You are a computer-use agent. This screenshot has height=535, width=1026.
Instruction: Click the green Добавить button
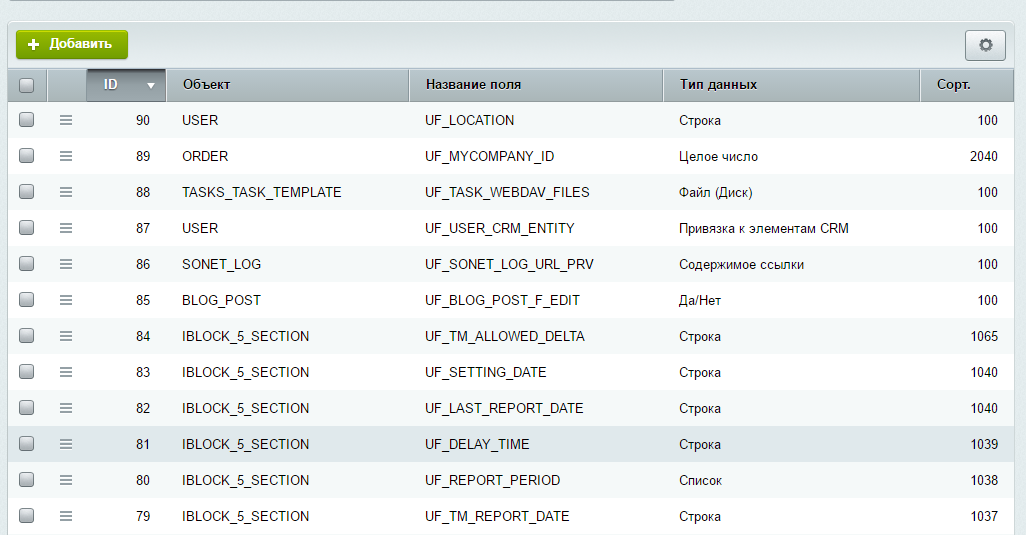click(72, 44)
